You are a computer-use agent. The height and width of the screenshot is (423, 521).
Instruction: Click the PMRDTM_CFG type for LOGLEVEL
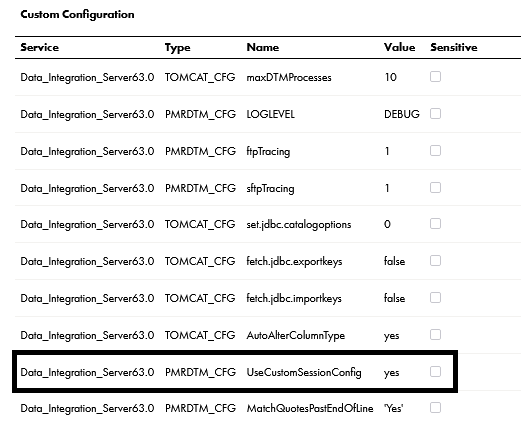coord(200,114)
